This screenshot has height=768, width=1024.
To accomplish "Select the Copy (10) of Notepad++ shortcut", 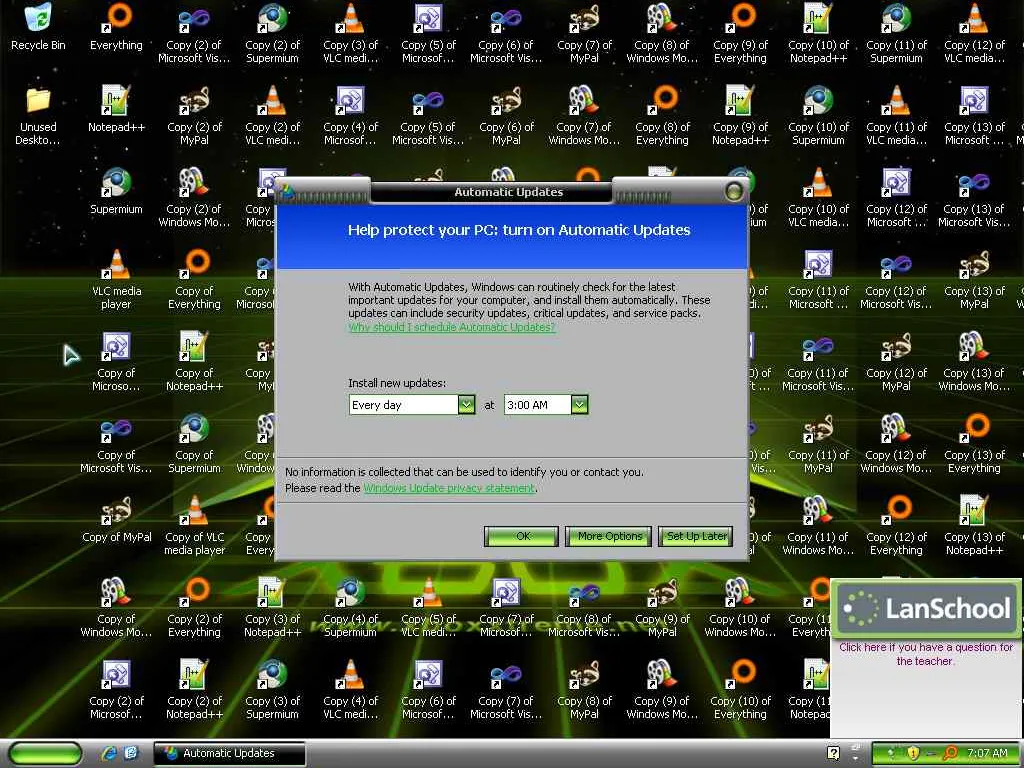I will pos(818,33).
